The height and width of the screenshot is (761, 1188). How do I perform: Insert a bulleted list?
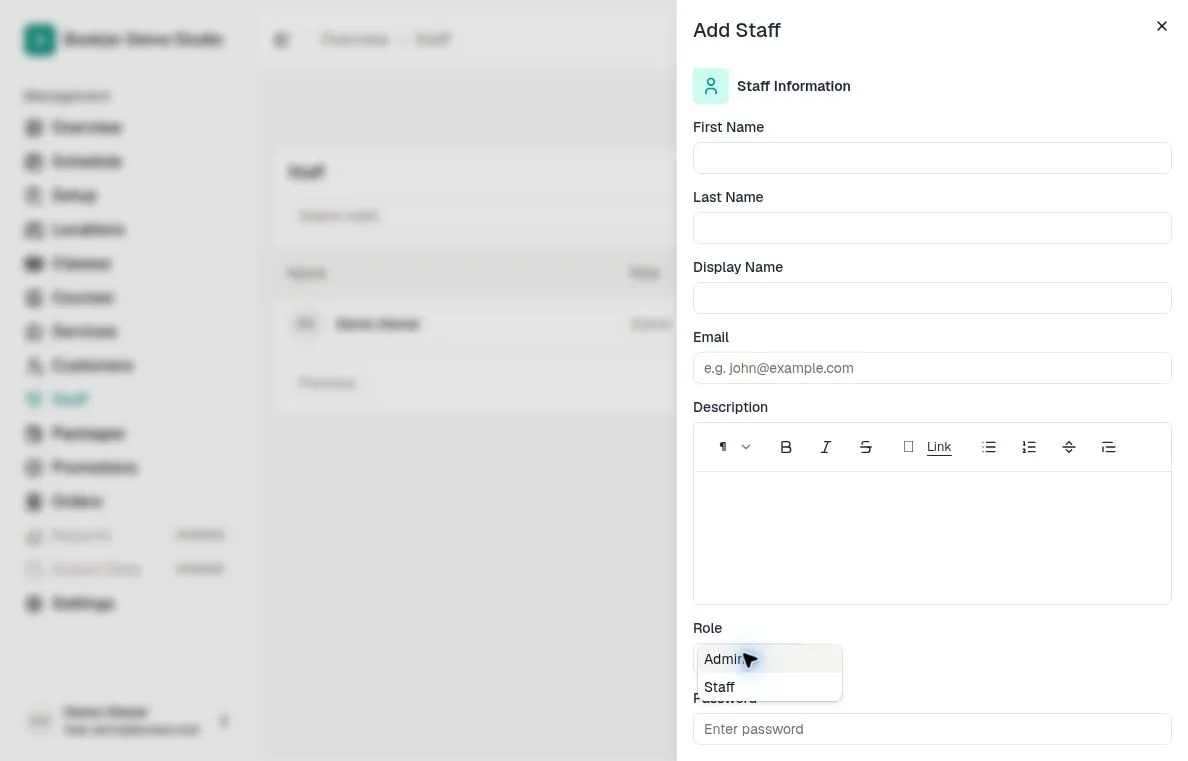coord(989,447)
